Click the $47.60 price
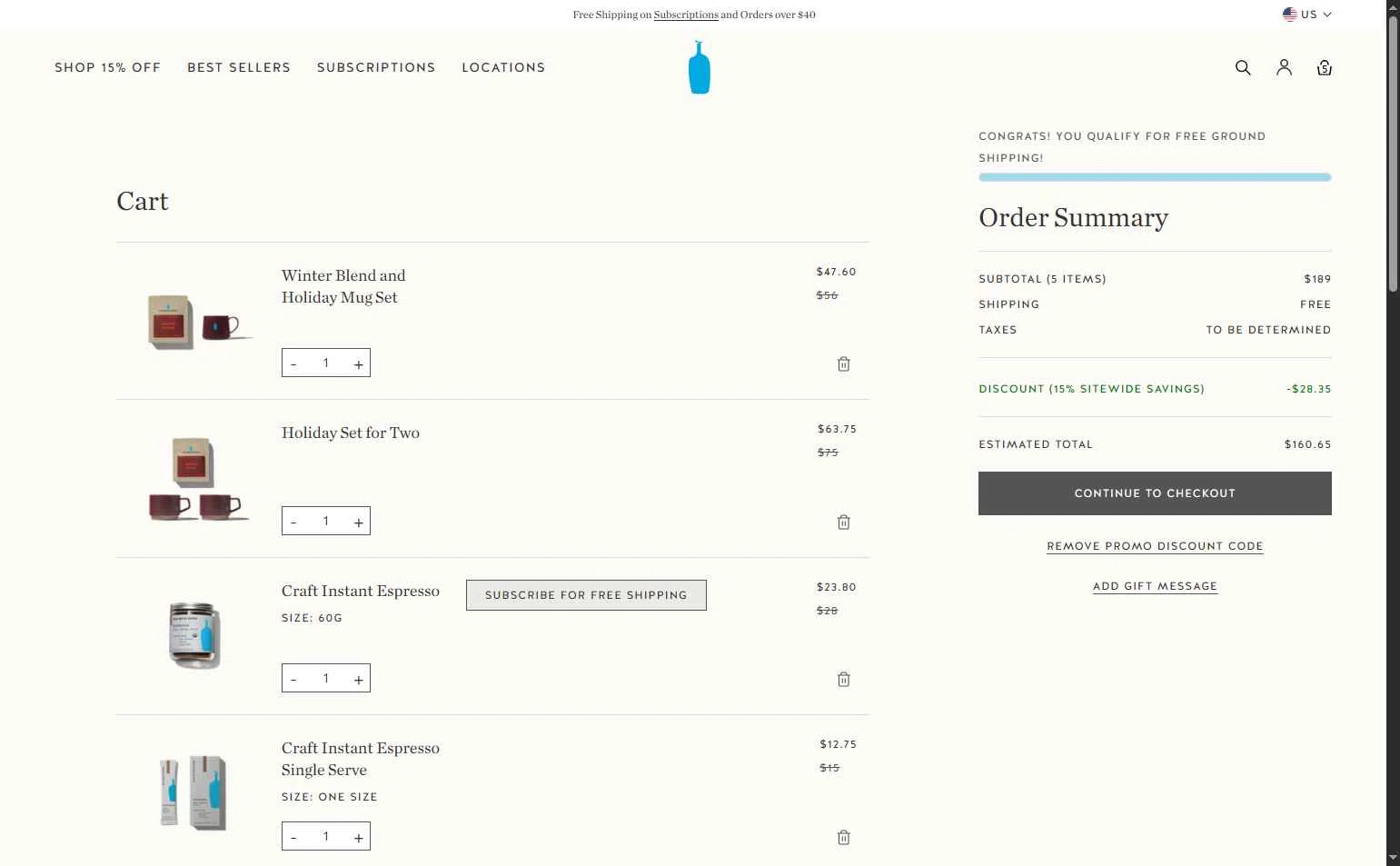This screenshot has height=866, width=1400. 836,272
